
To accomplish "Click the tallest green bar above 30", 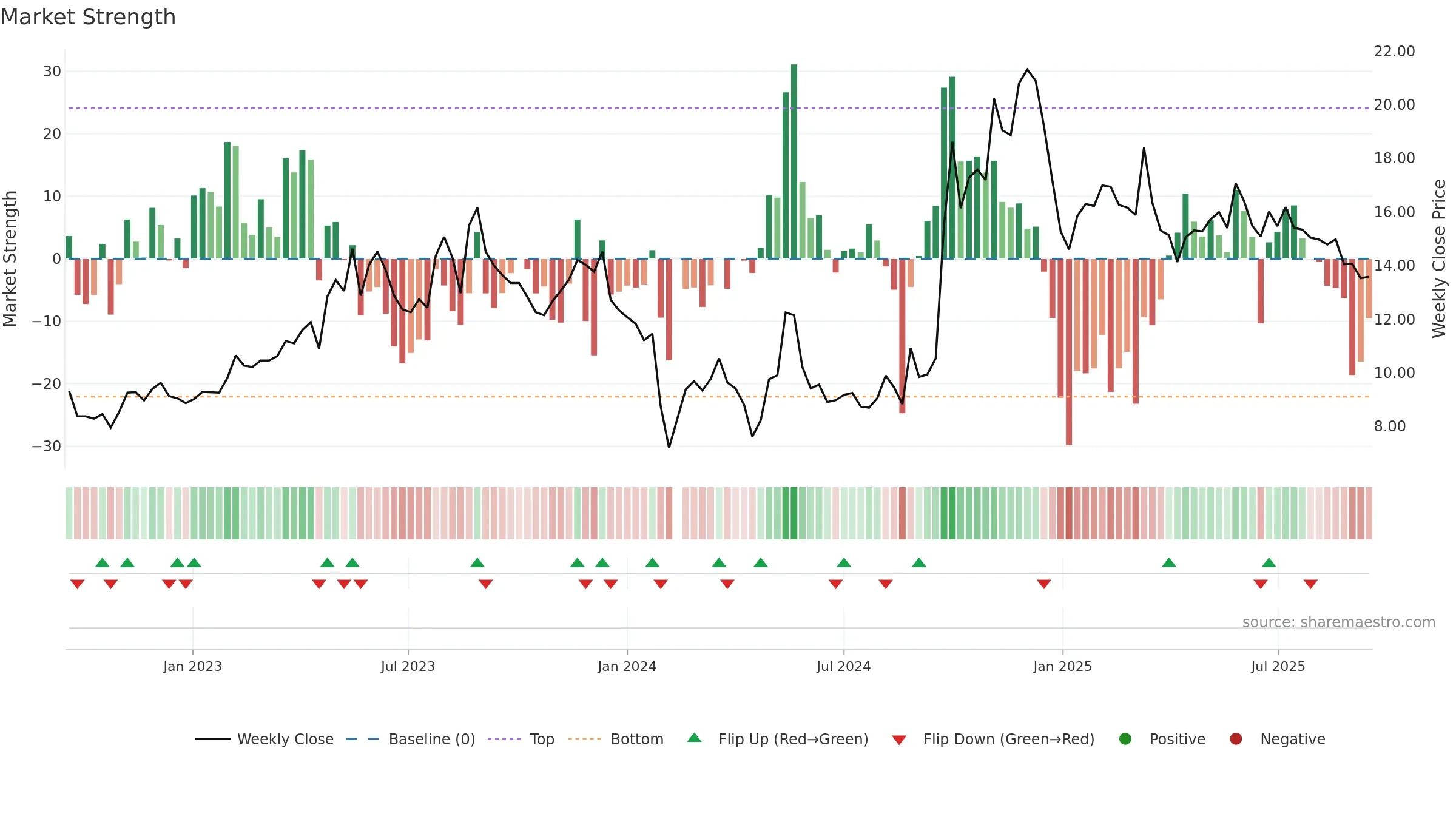I will tap(794, 161).
